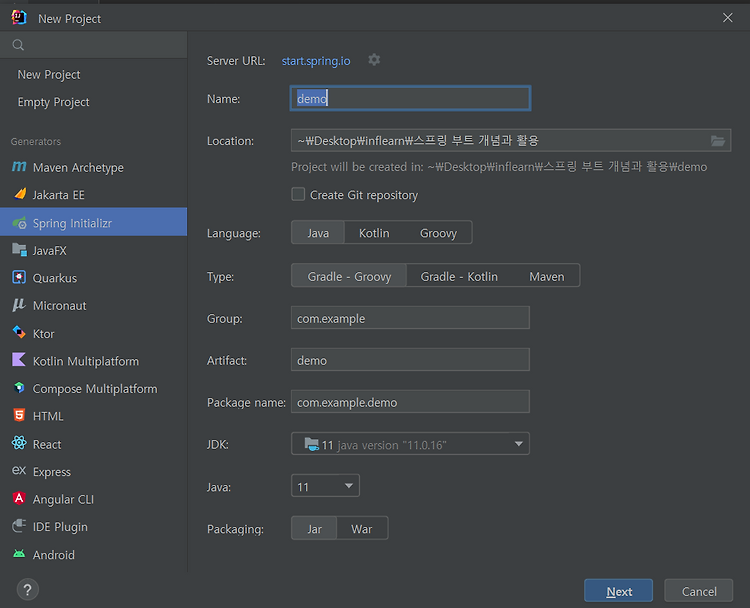Click the Next button
The image size is (750, 608).
click(x=618, y=591)
